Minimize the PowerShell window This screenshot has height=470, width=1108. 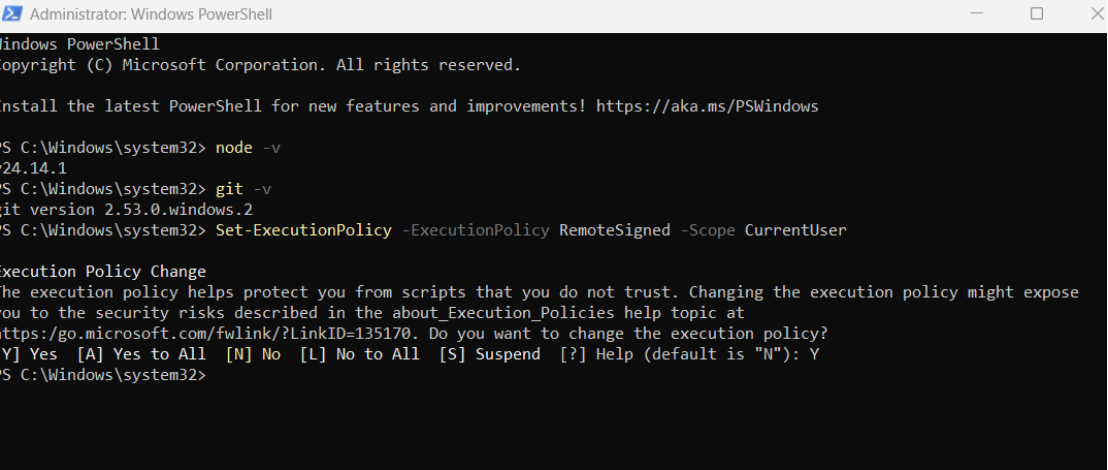click(976, 14)
